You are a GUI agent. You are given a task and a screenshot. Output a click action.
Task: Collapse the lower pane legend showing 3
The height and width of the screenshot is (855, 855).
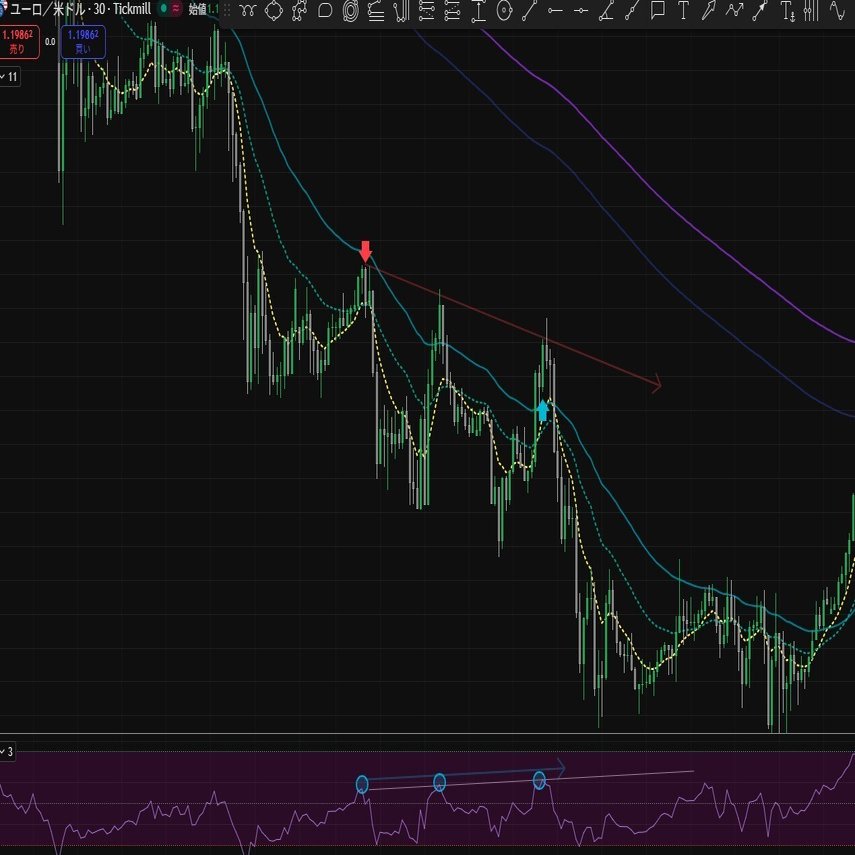[7, 751]
